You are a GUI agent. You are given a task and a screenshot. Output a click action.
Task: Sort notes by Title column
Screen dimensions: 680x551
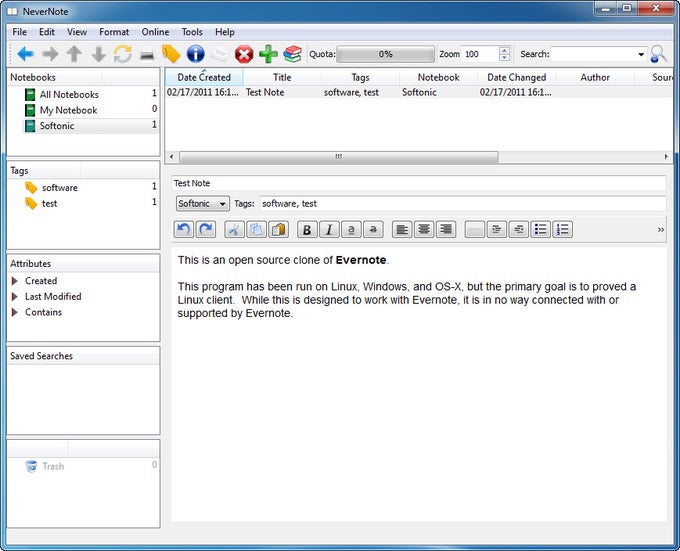[x=282, y=78]
